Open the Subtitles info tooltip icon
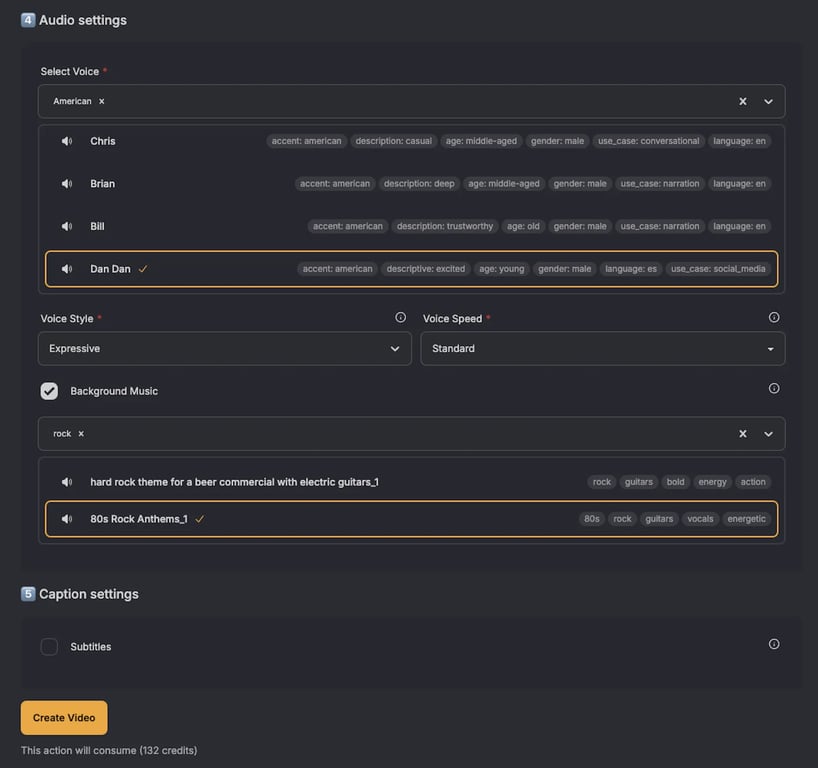Viewport: 818px width, 768px height. pyautogui.click(x=774, y=645)
